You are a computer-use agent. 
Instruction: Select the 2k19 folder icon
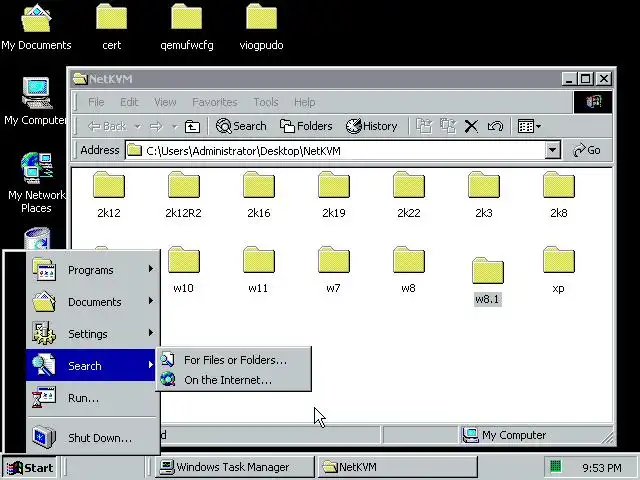coord(334,185)
